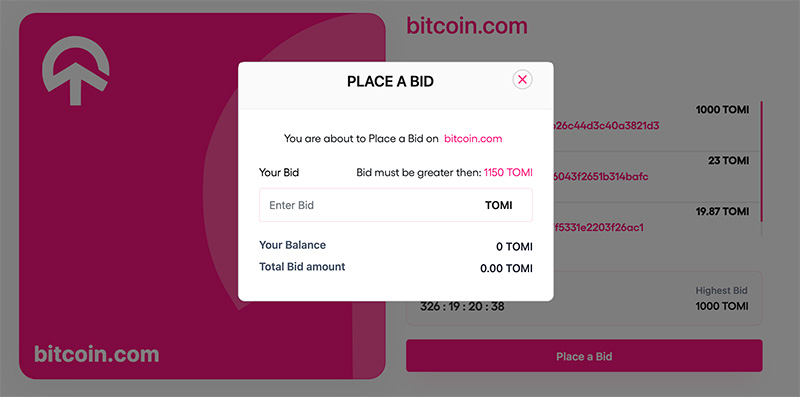
Task: Click bitcoin.com text at card bottom
Action: (96, 354)
